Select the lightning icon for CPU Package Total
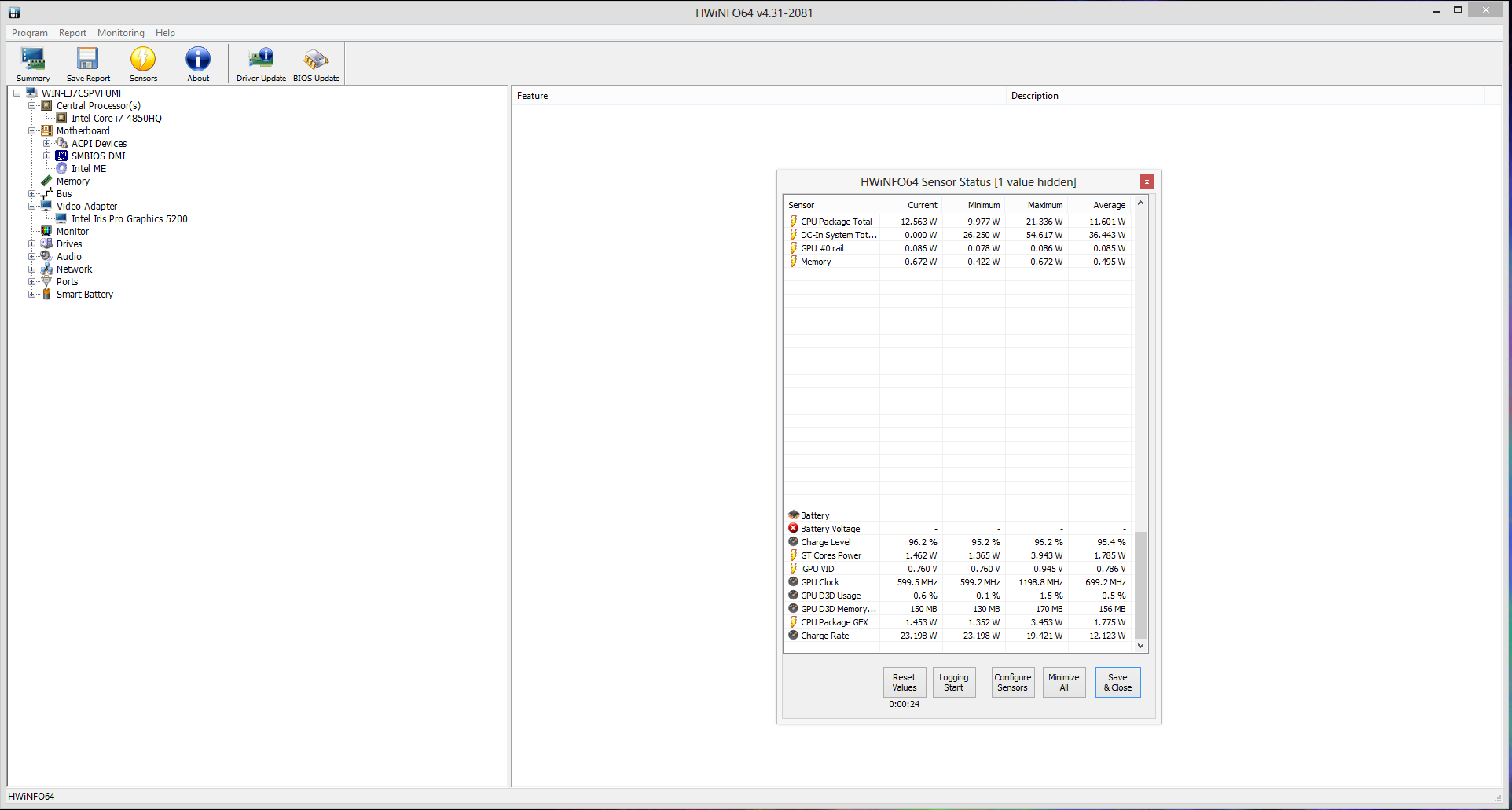 pyautogui.click(x=794, y=222)
